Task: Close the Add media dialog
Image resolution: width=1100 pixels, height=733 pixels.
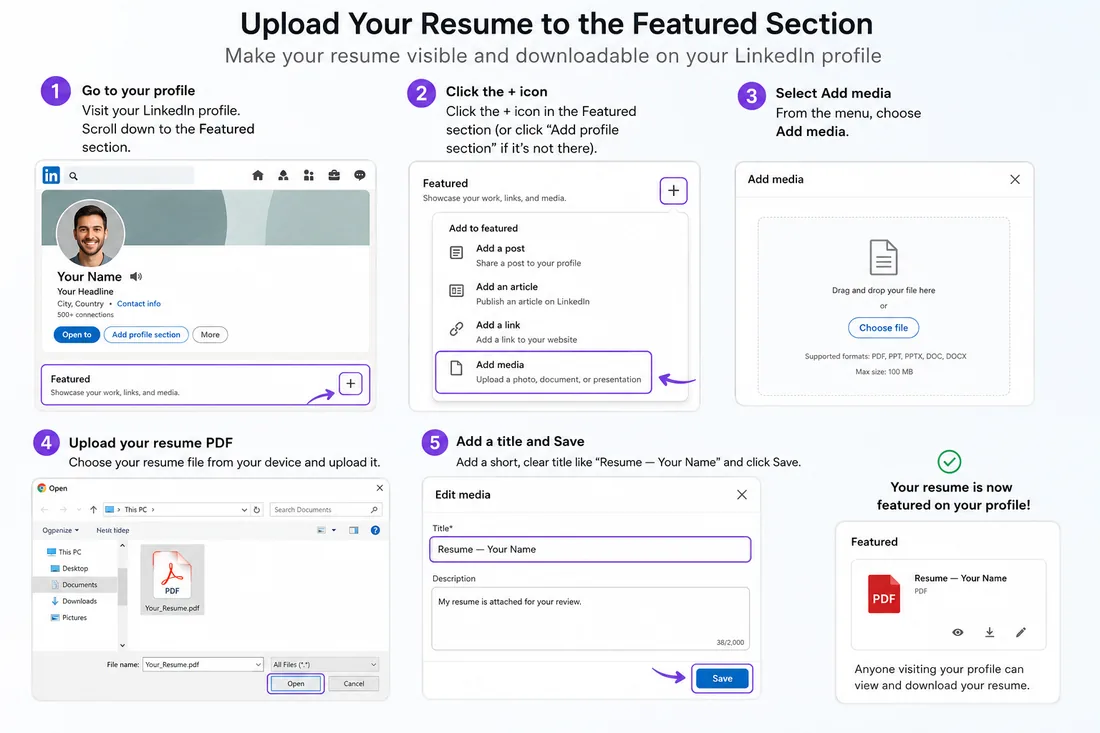Action: pyautogui.click(x=1014, y=180)
